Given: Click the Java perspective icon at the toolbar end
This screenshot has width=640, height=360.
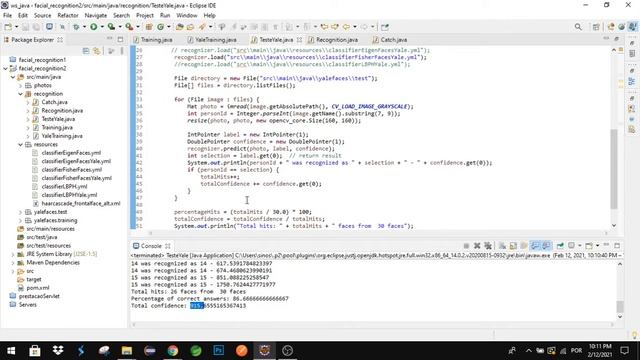Looking at the screenshot, I should 633,27.
